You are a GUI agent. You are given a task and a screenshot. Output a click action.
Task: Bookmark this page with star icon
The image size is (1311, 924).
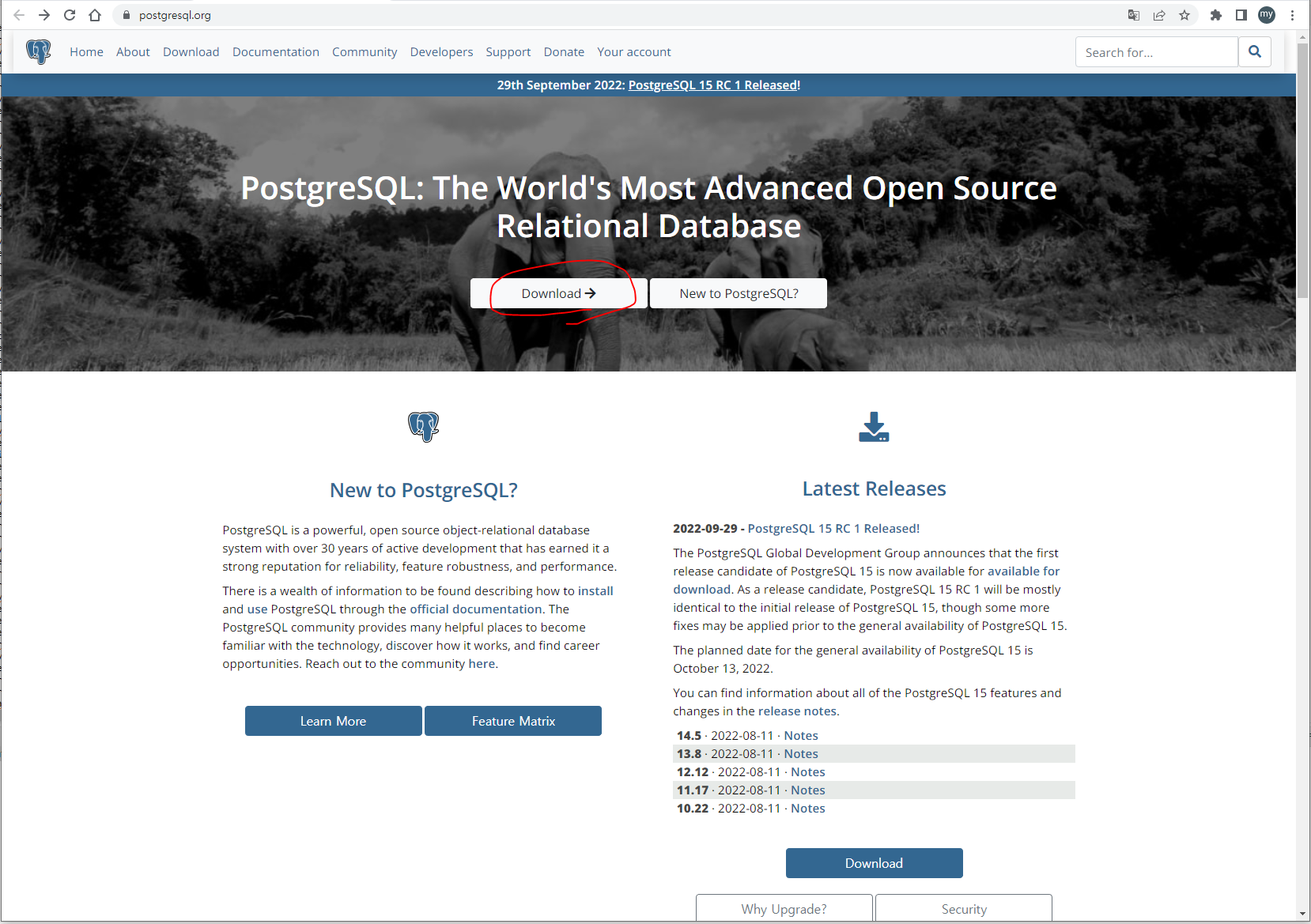click(1184, 15)
